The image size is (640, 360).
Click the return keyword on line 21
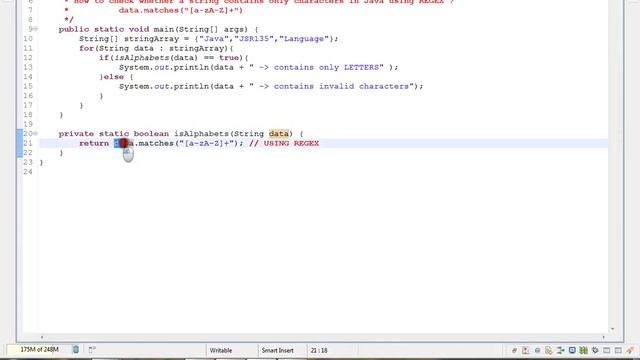pos(94,143)
